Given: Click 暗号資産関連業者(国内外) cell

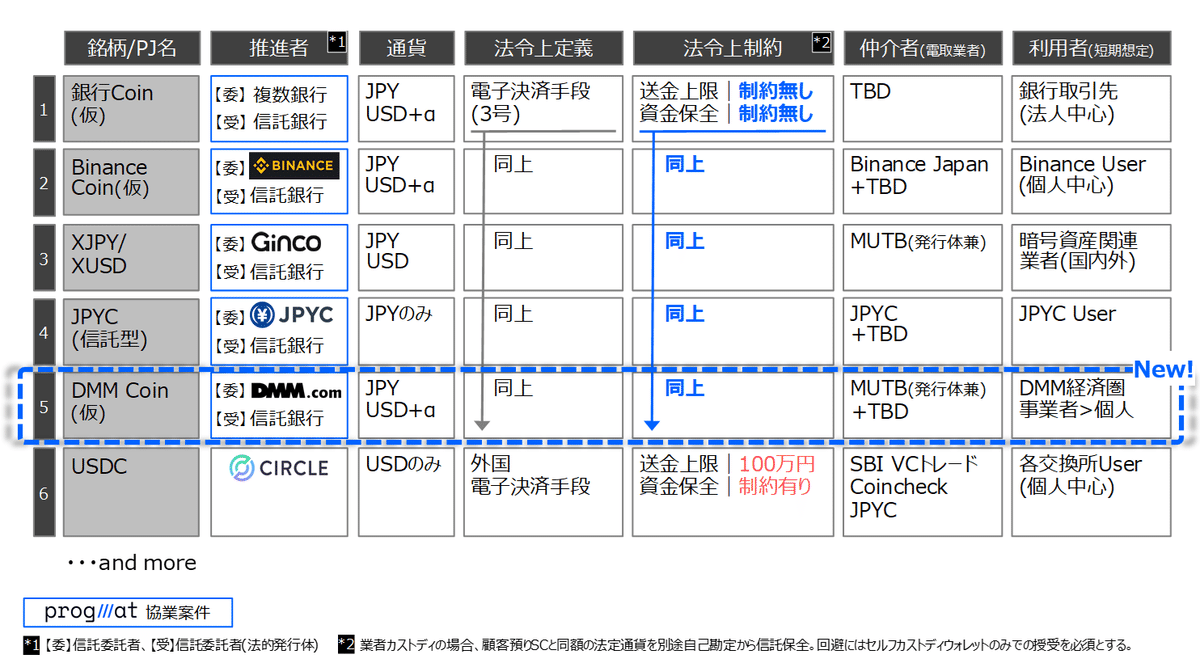Looking at the screenshot, I should click(1091, 256).
